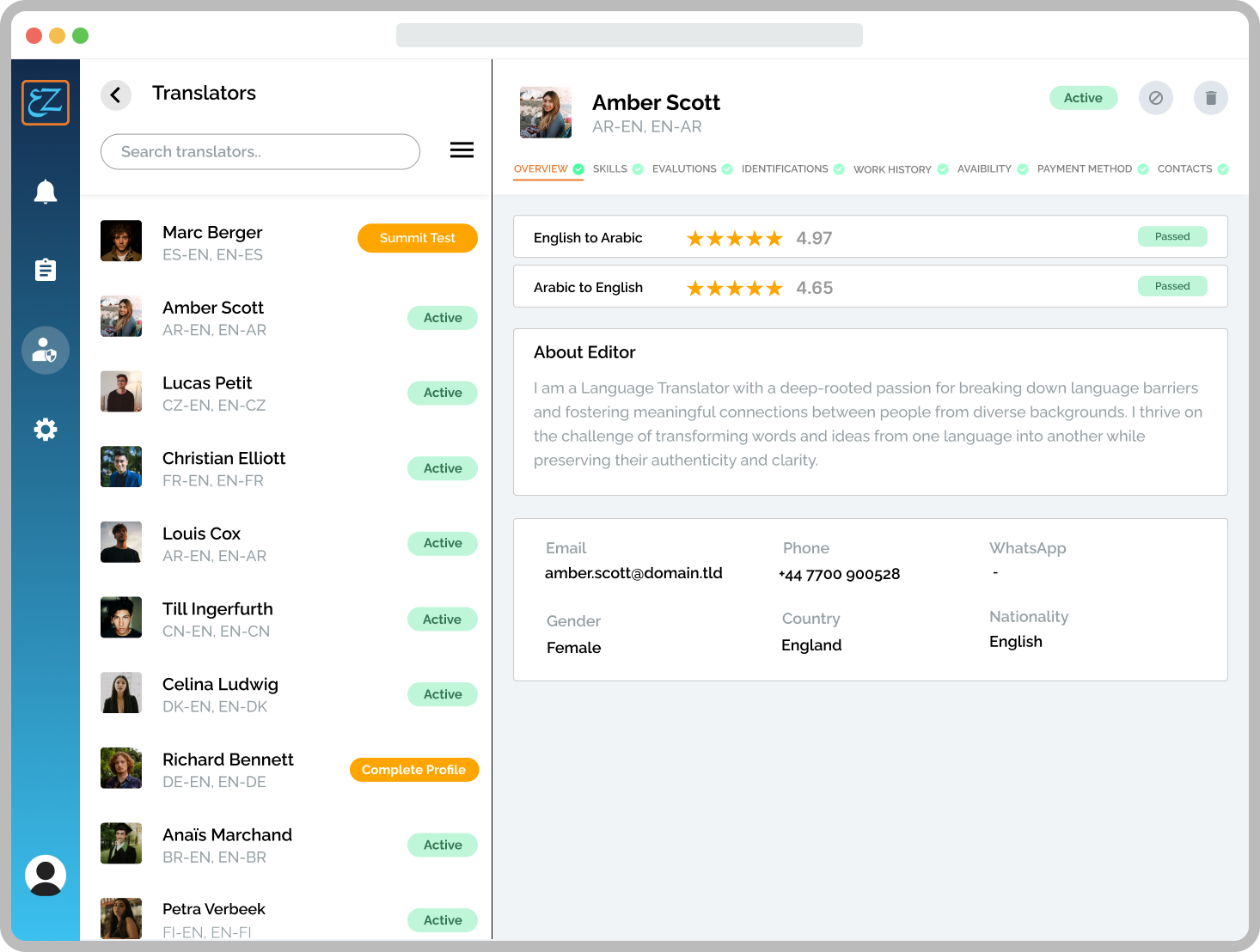Image resolution: width=1260 pixels, height=952 pixels.
Task: Select the translators user-shield sidebar icon
Action: 46,350
